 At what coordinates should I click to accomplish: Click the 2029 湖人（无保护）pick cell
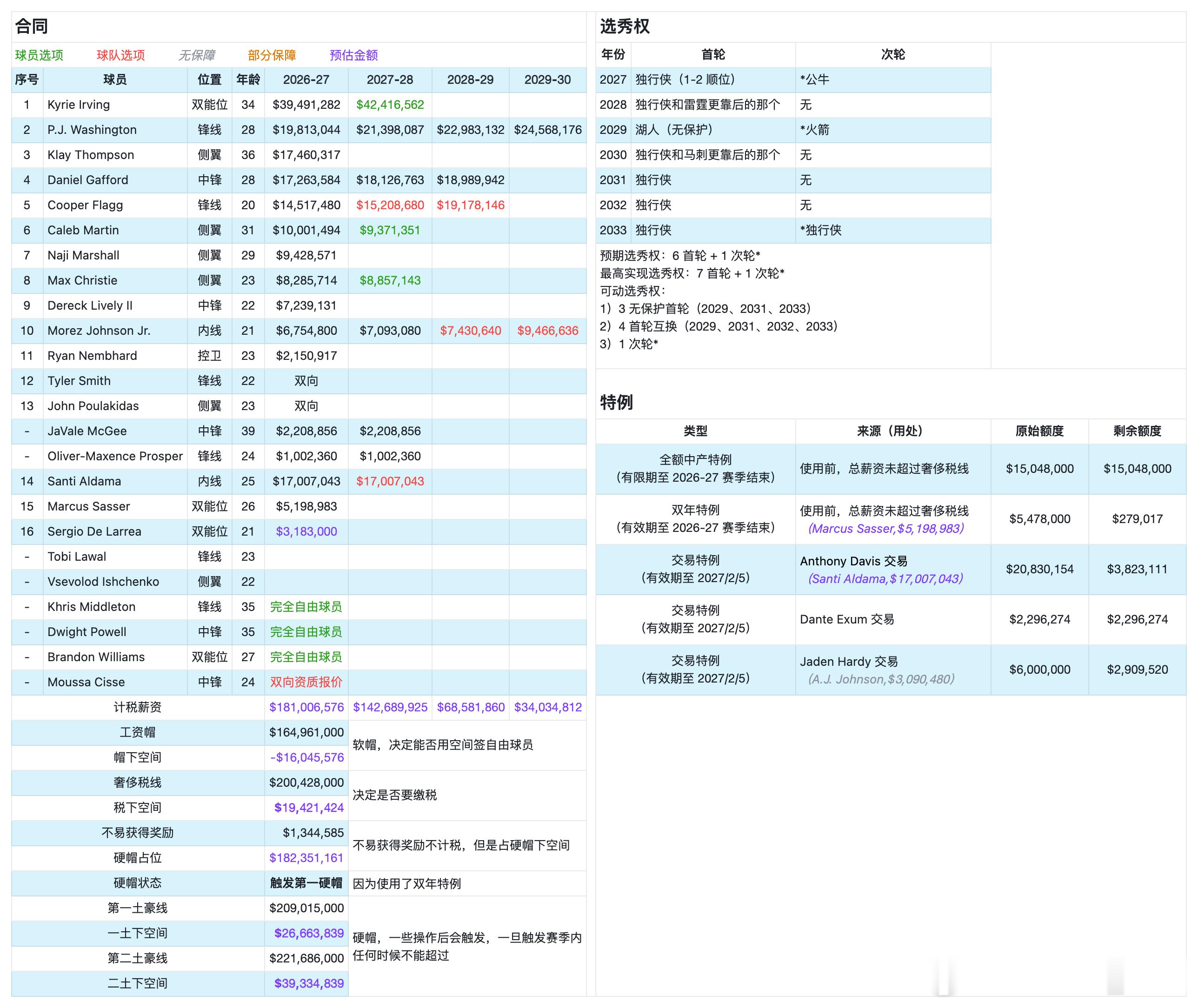713,130
